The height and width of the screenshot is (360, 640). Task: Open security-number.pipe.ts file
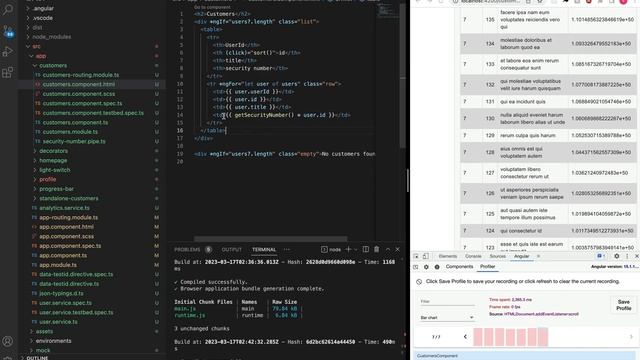[x=74, y=141]
